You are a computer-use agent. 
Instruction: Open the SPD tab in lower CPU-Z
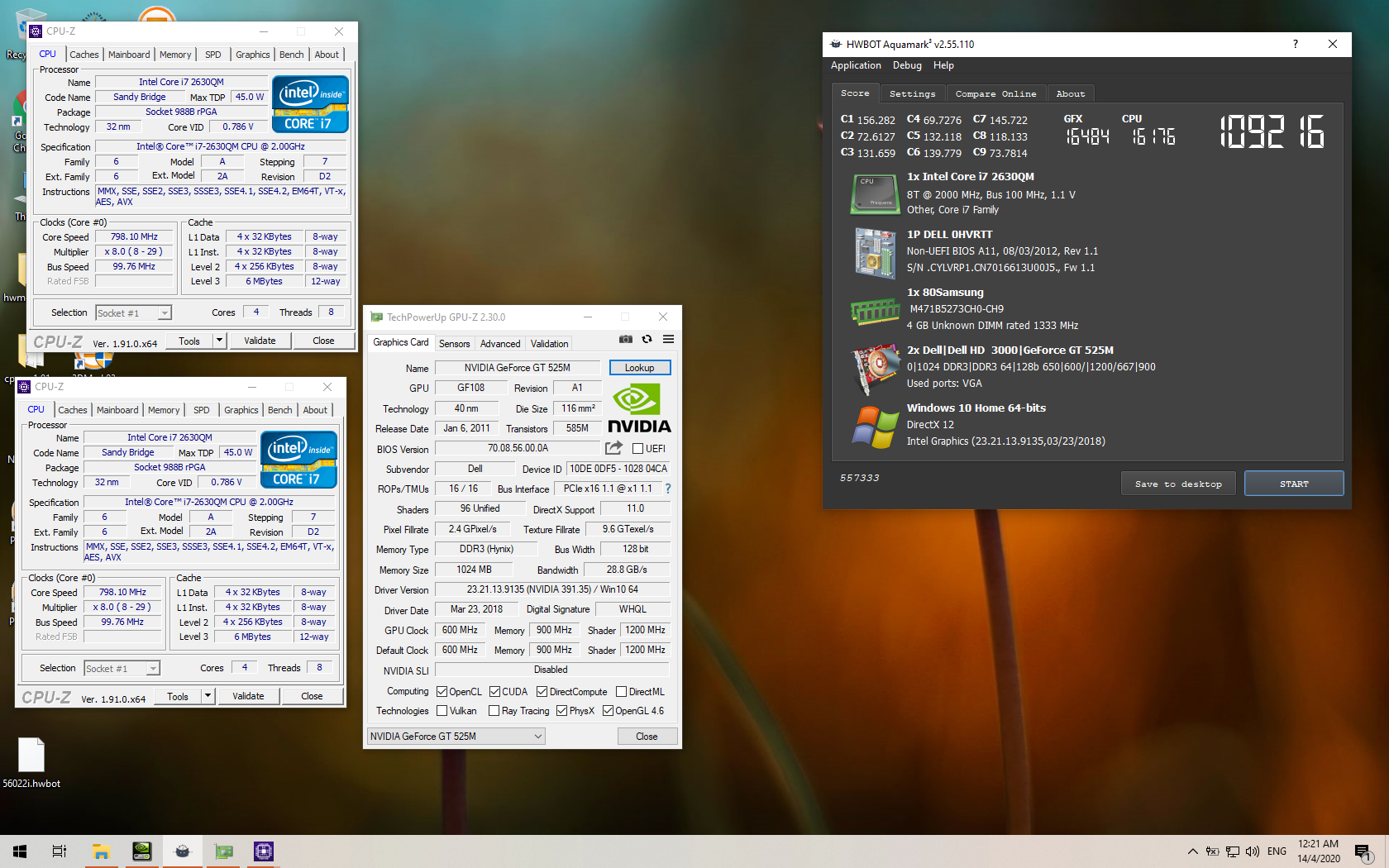pos(201,410)
